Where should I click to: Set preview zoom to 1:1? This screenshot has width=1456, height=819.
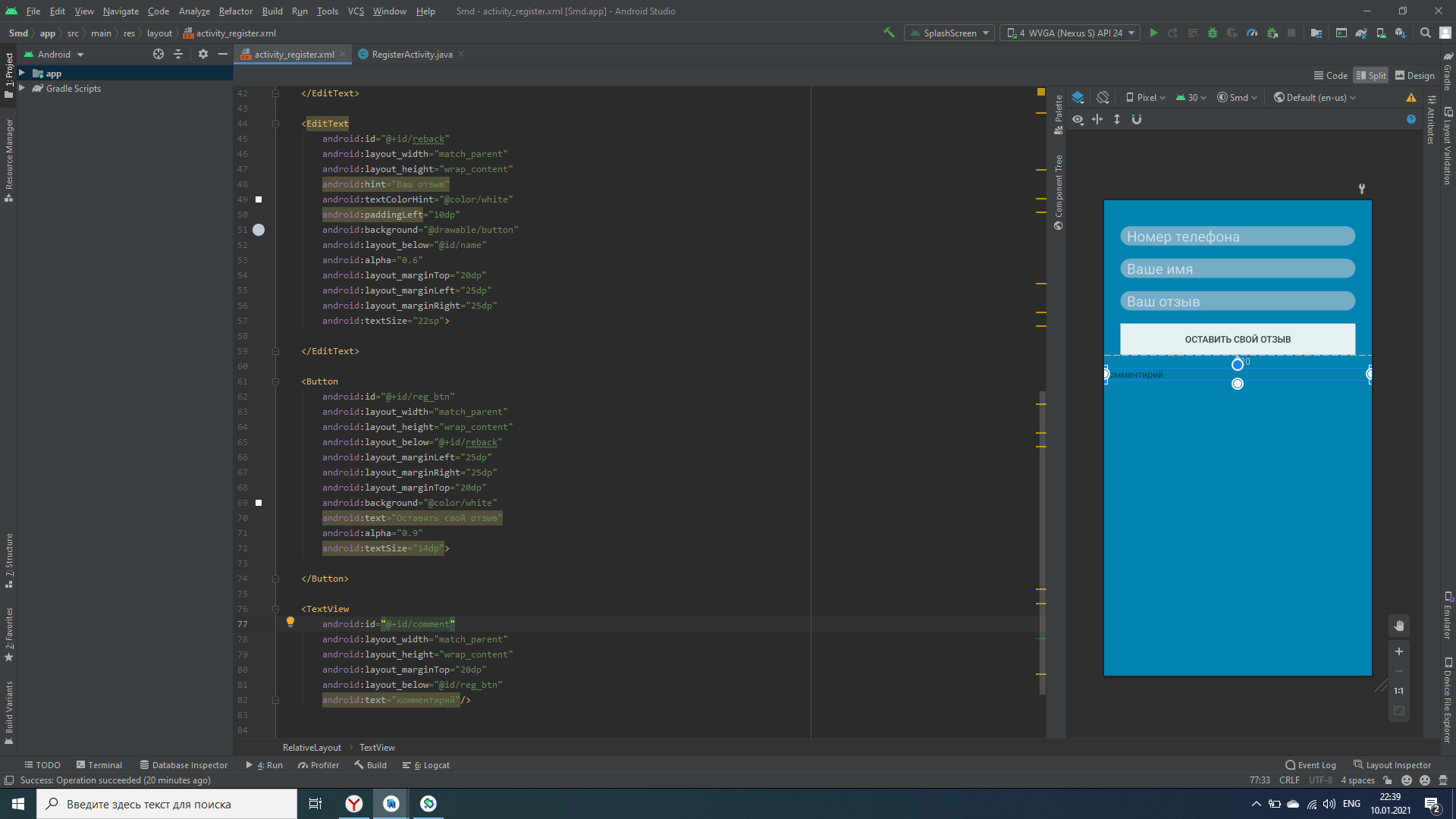click(1399, 691)
